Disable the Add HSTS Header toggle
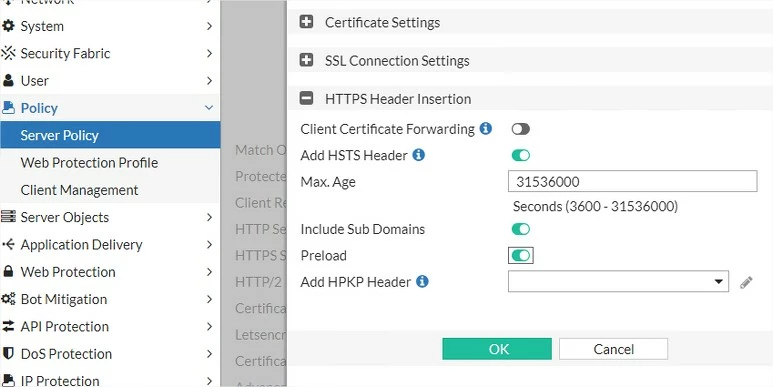Viewport: 773px width, 387px height. (x=521, y=155)
